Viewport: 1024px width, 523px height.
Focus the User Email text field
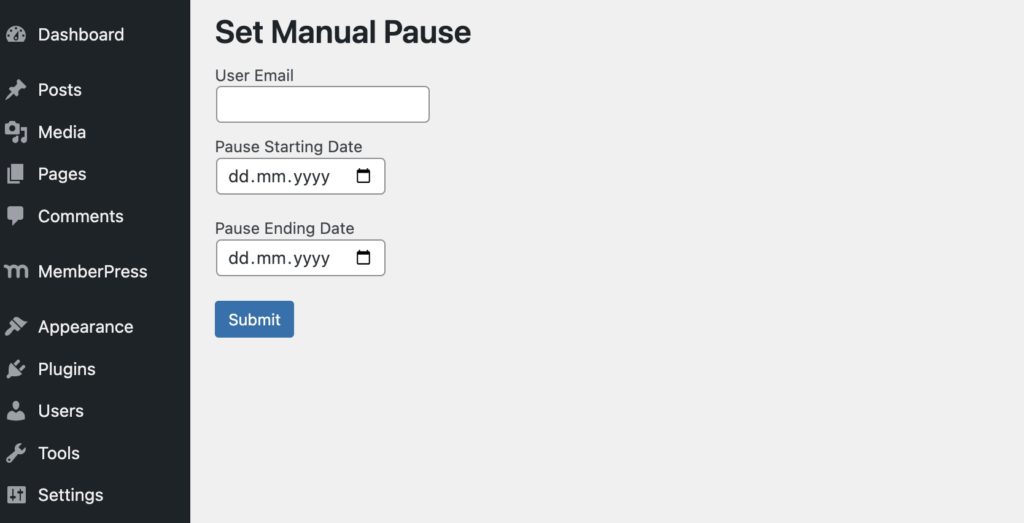(322, 104)
